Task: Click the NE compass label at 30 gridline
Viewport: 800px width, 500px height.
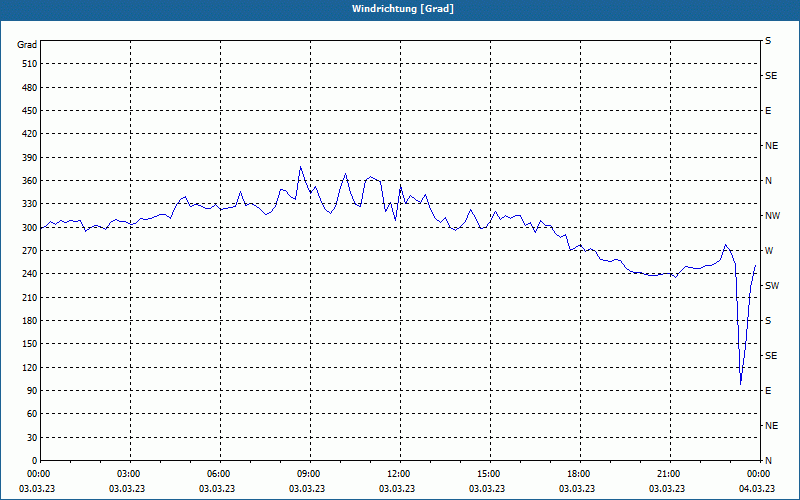Action: [772, 426]
